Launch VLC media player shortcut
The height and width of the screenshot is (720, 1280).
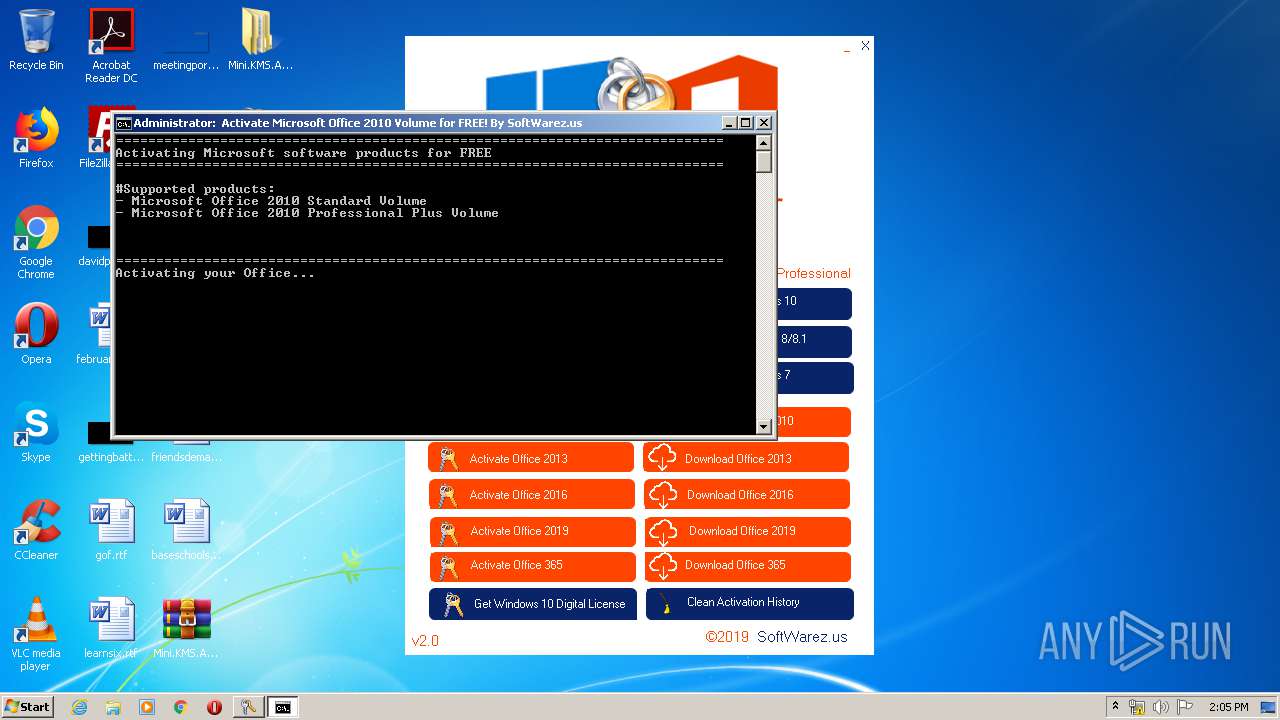(36, 634)
